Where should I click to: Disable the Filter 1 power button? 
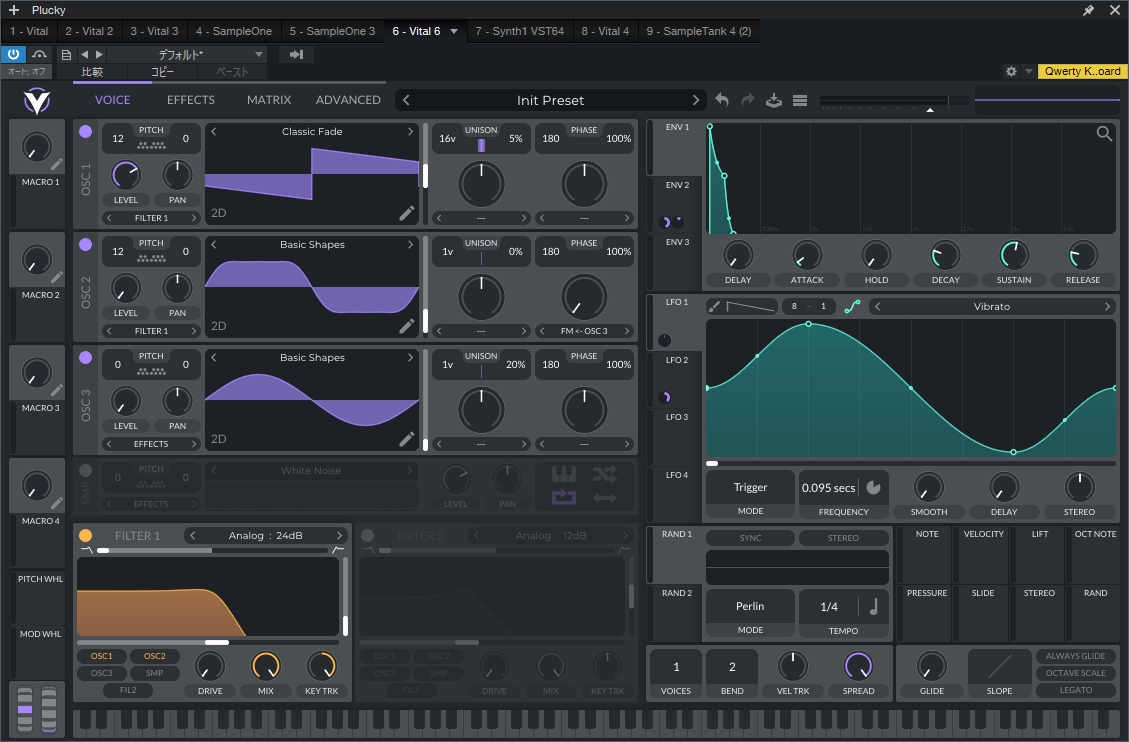tap(85, 535)
